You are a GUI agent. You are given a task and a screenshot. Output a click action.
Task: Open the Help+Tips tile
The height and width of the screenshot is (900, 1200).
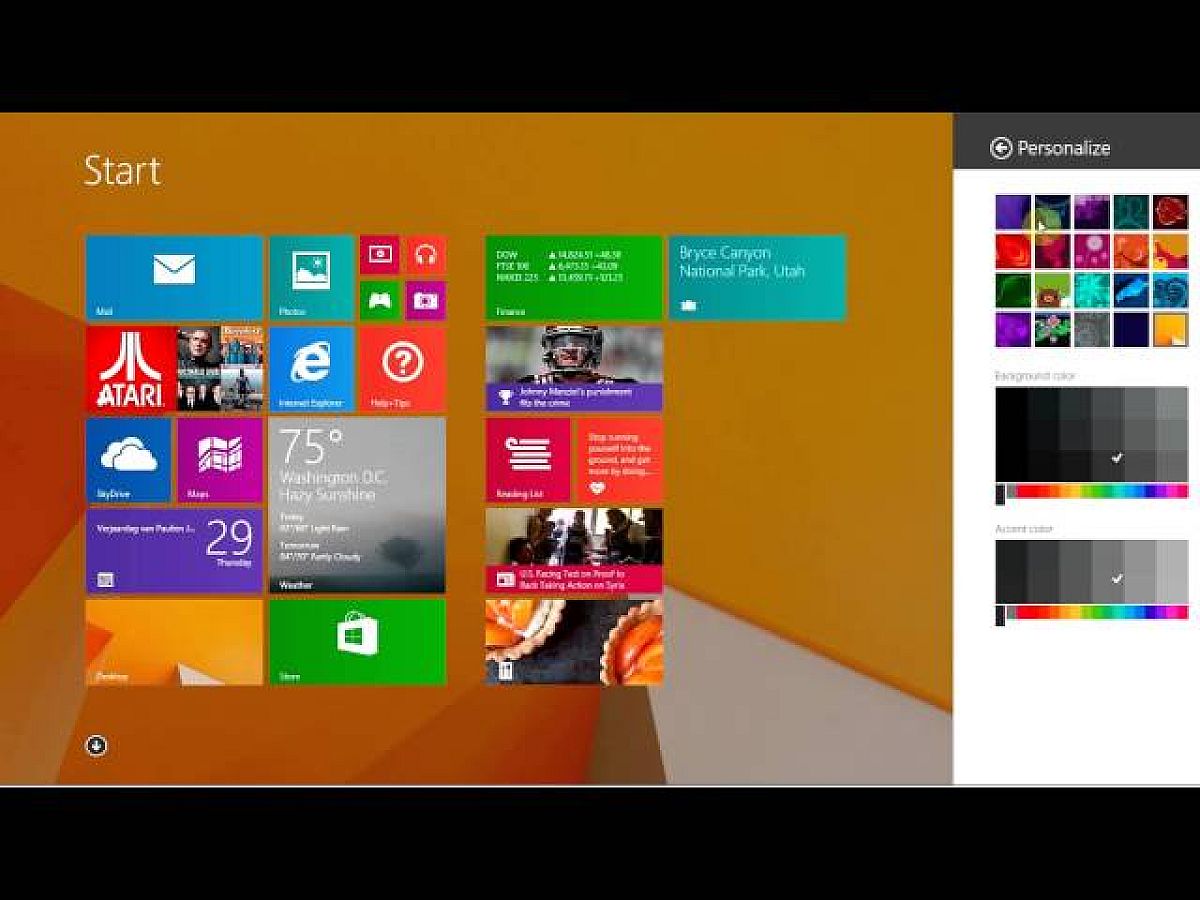pos(402,368)
